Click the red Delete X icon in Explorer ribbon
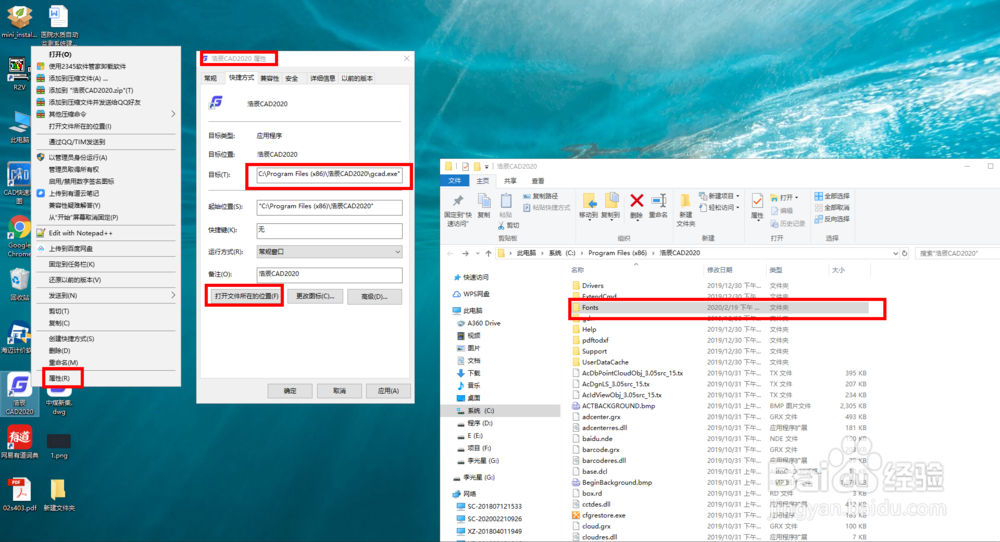The width and height of the screenshot is (1000, 542). pyautogui.click(x=636, y=201)
